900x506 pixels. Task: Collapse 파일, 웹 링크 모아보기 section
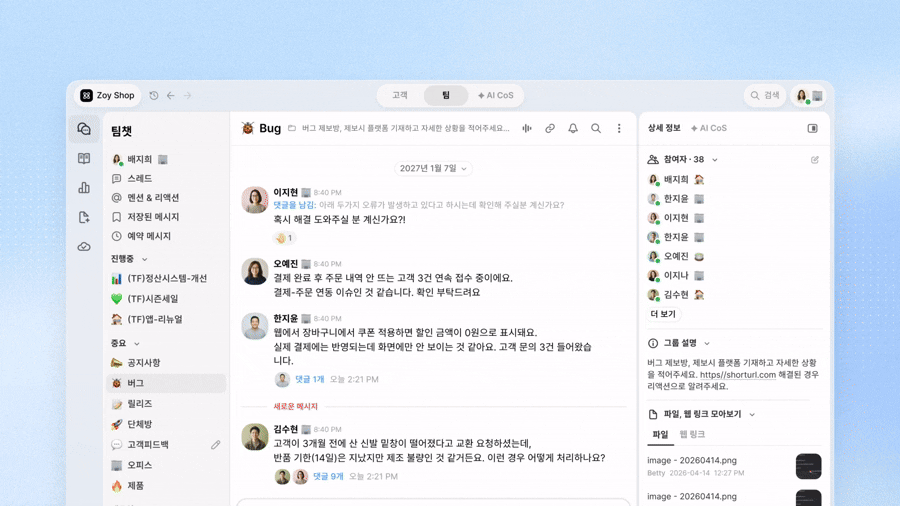[x=701, y=414]
